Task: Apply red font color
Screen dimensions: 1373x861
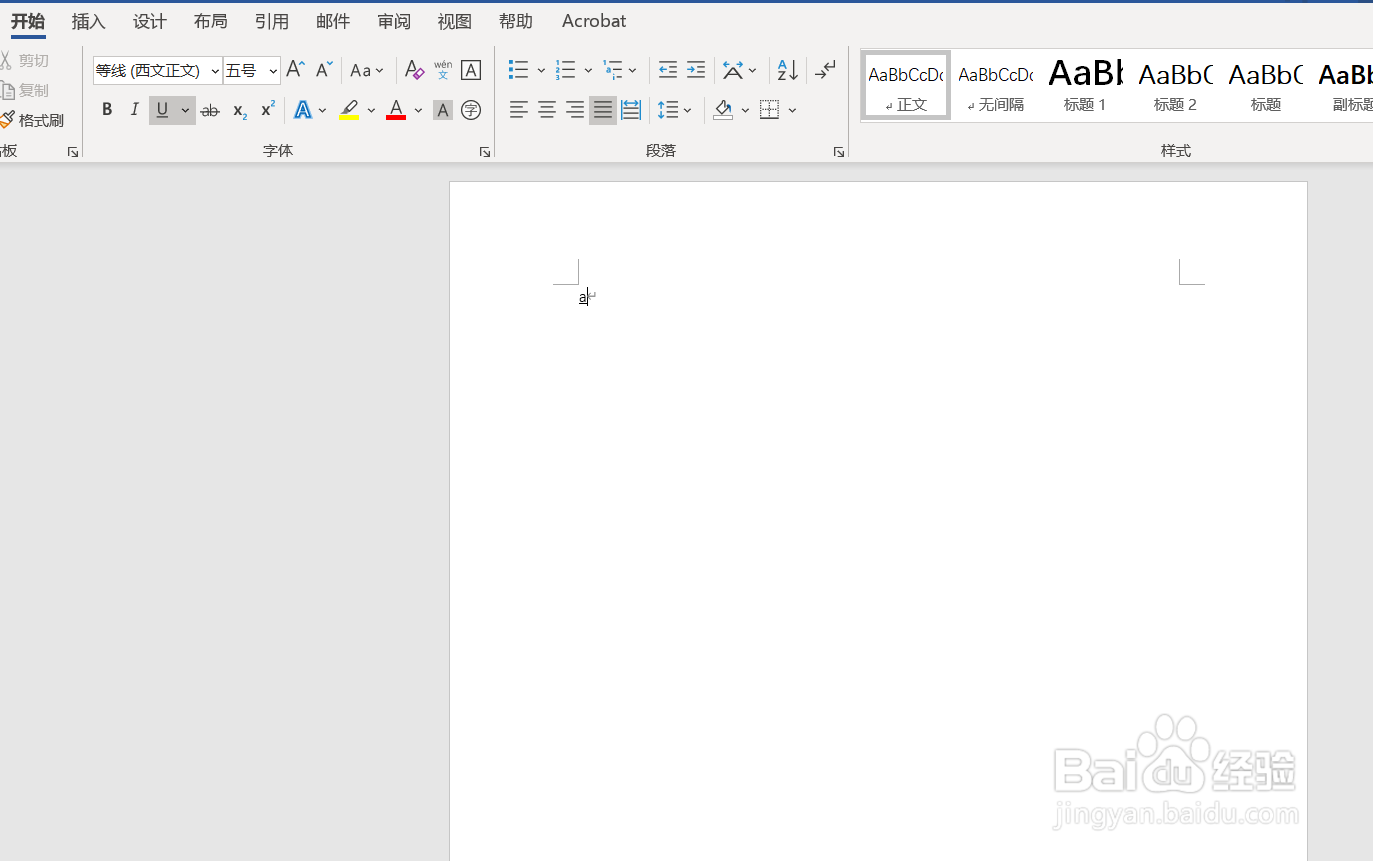Action: coord(396,110)
